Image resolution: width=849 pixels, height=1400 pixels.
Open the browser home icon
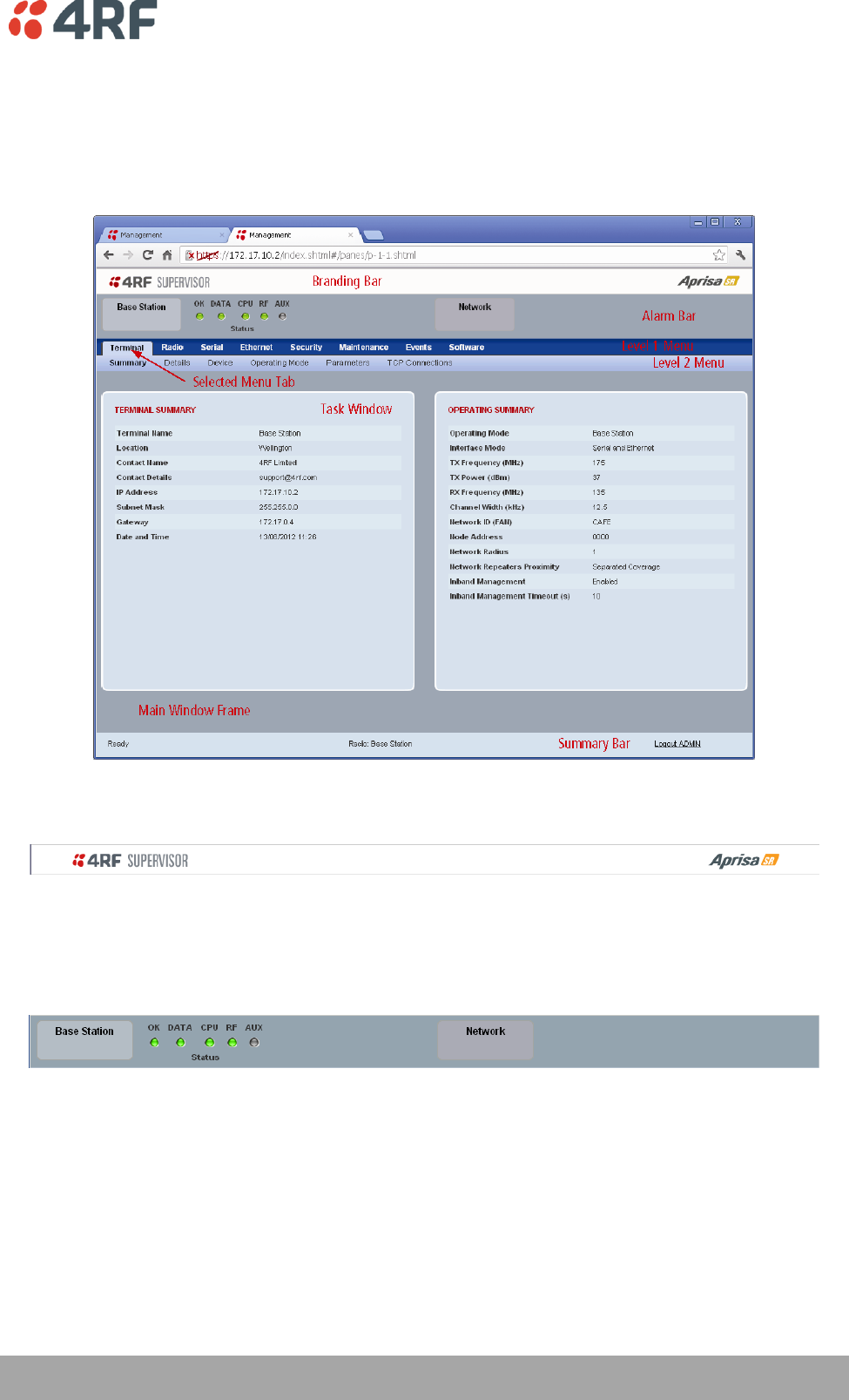pyautogui.click(x=167, y=255)
